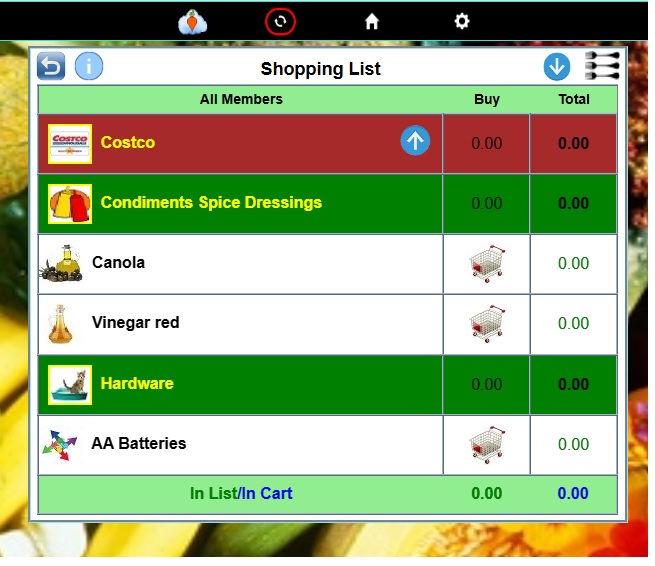Click the Buy column header

pyautogui.click(x=487, y=99)
